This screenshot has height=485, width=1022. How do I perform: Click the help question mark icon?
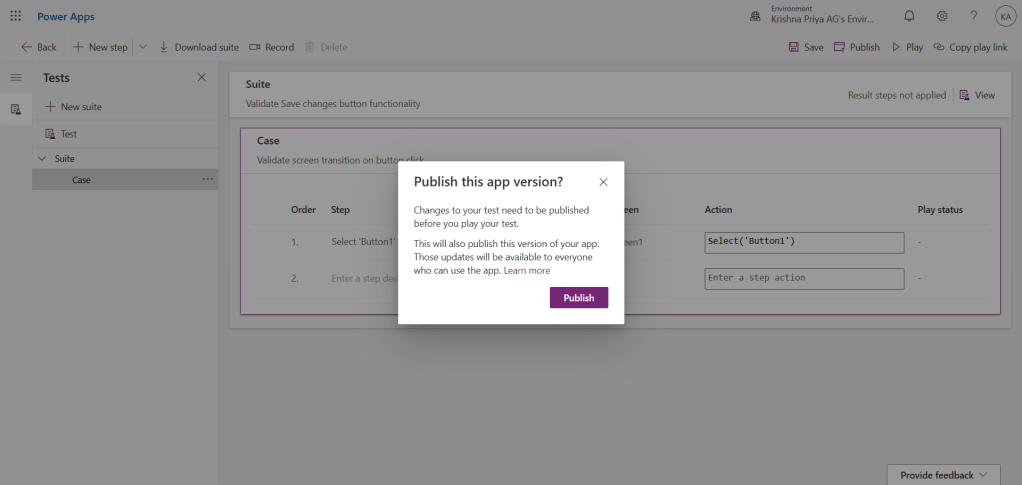click(x=973, y=16)
